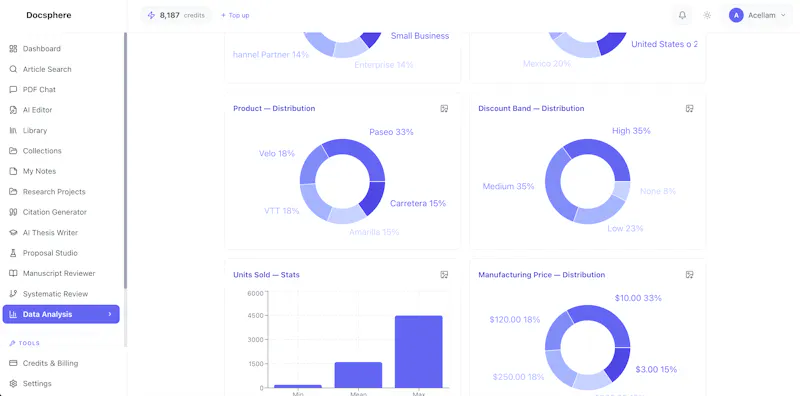Click the 'Product — Distribution' title
Viewport: 800px width, 396px height.
[274, 109]
